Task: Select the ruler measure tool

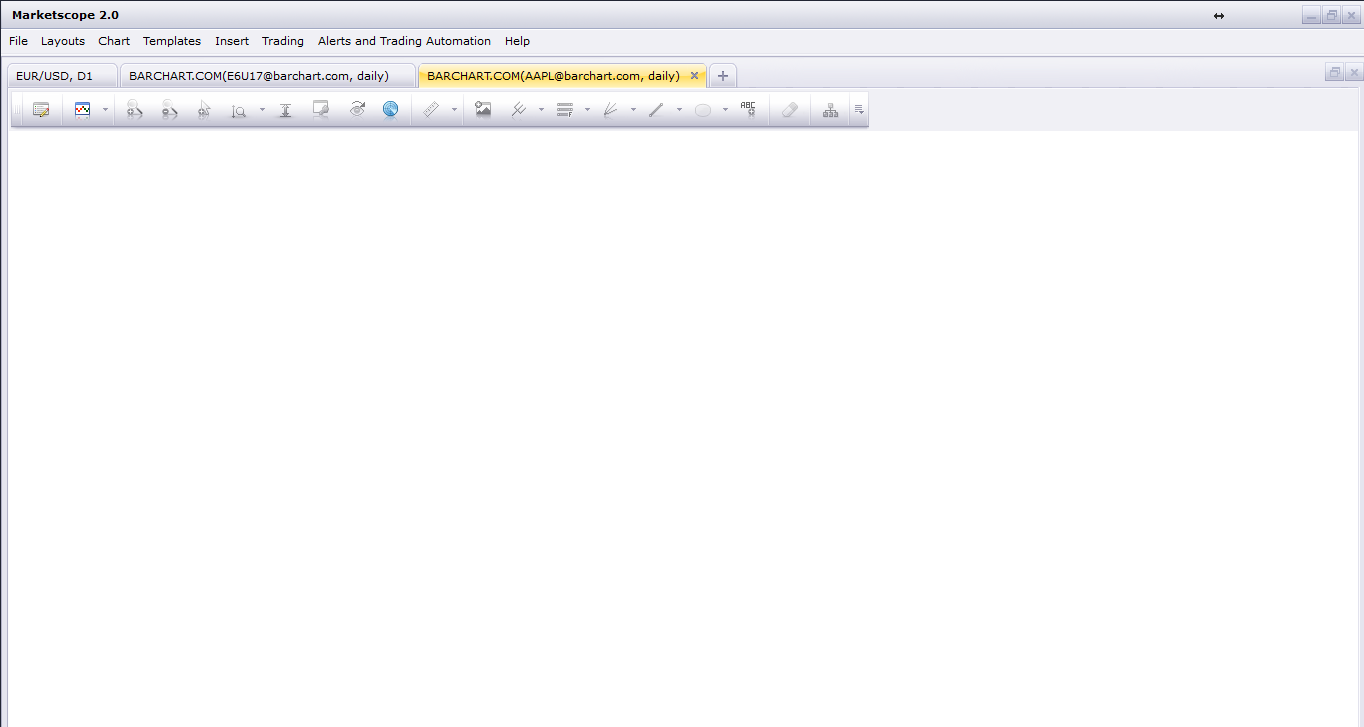Action: click(x=432, y=110)
